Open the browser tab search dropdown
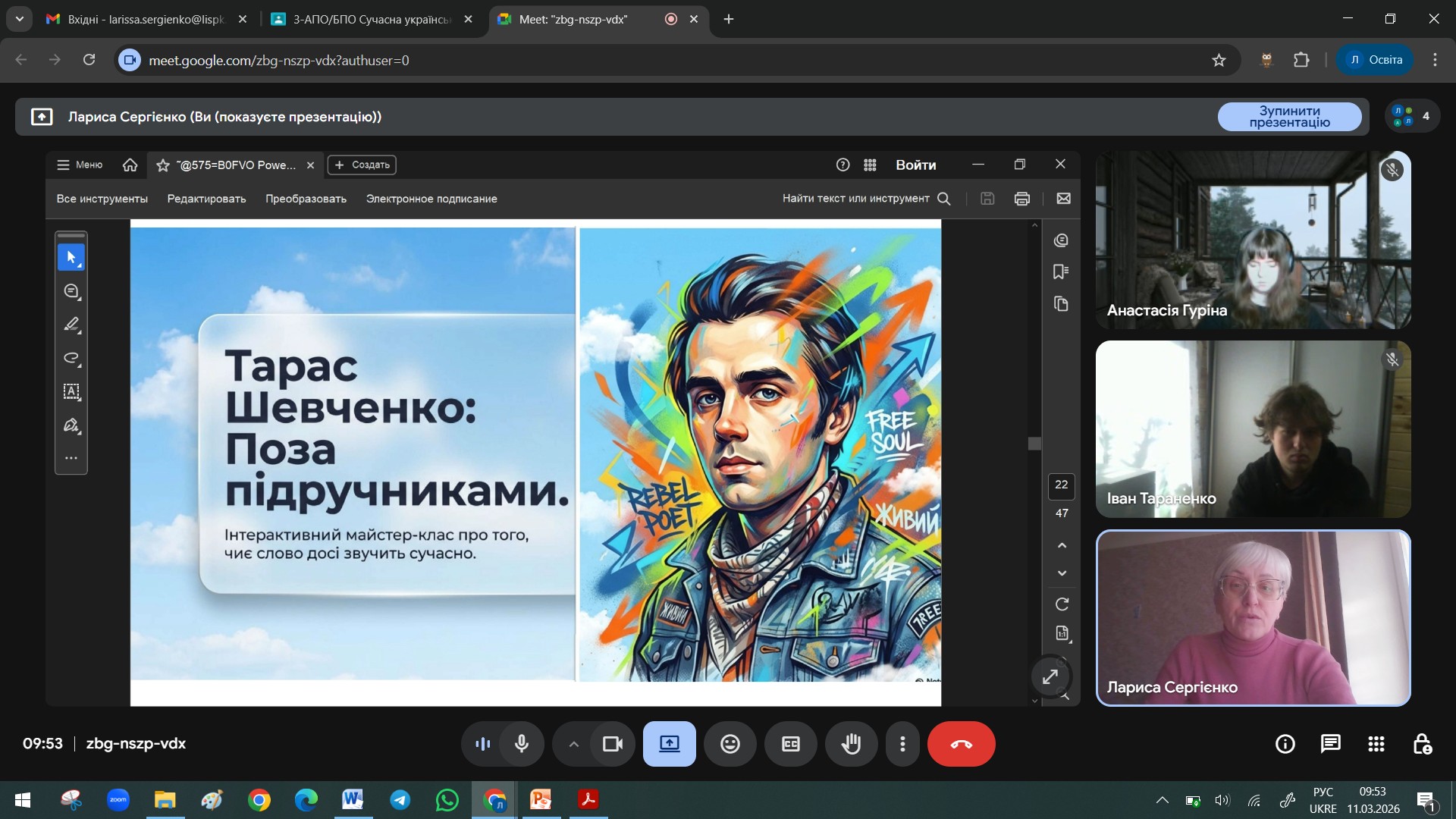This screenshot has height=819, width=1456. click(x=19, y=19)
